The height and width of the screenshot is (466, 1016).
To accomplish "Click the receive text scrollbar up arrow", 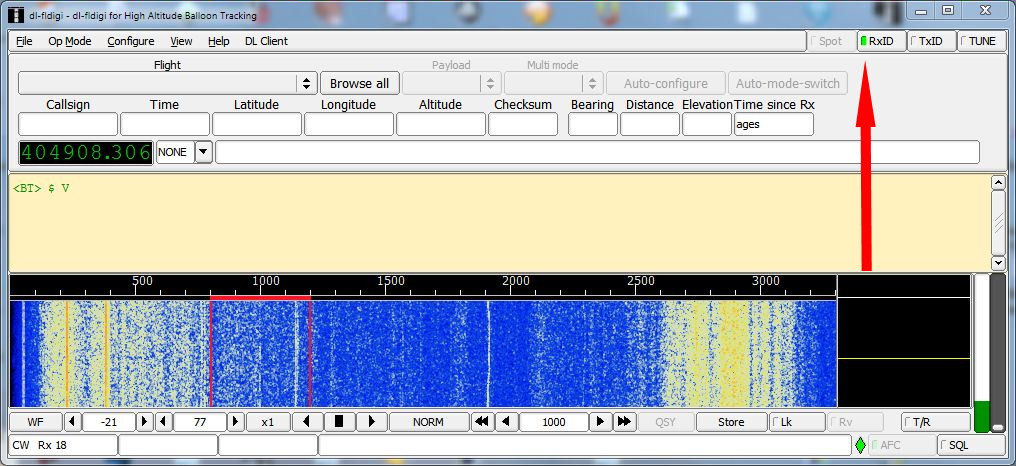I will (999, 182).
